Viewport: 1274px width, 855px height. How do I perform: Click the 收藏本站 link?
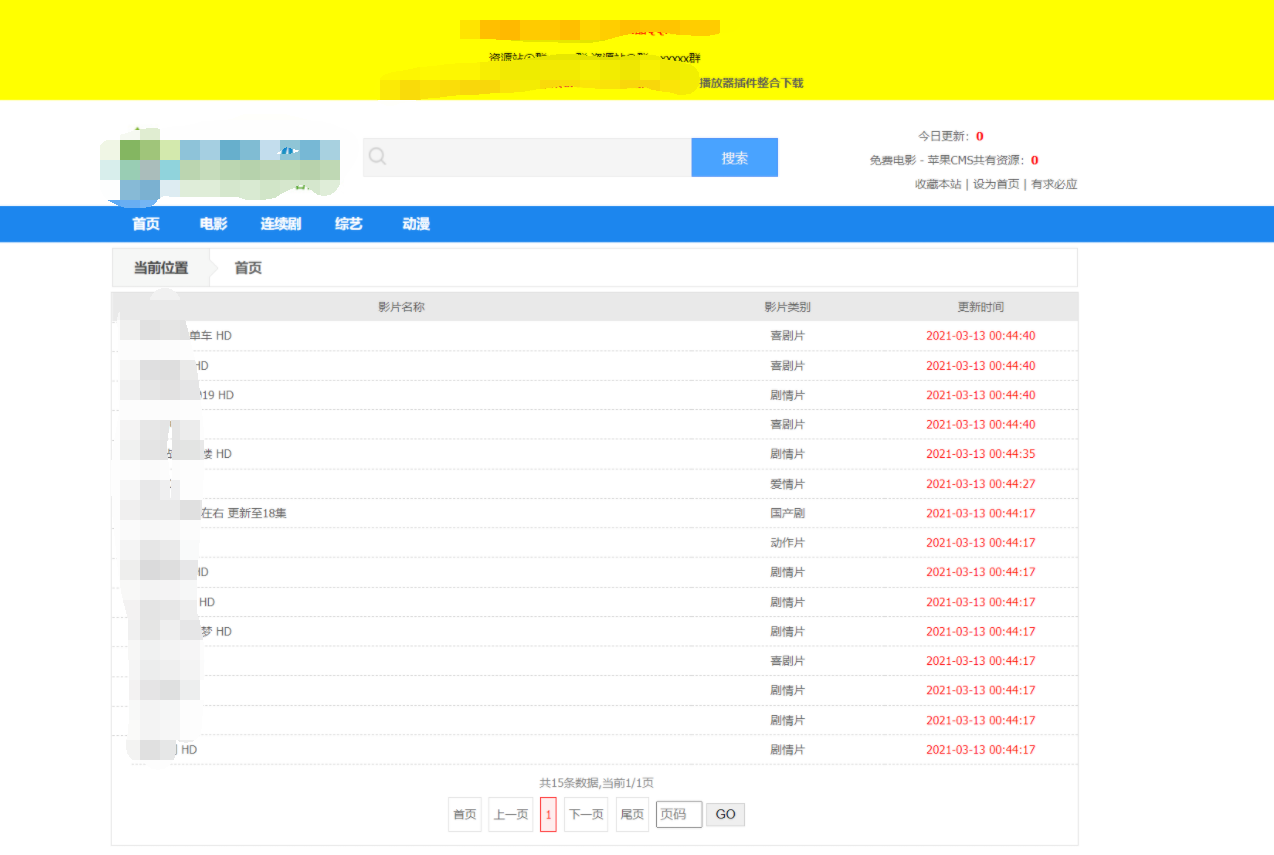click(x=938, y=184)
